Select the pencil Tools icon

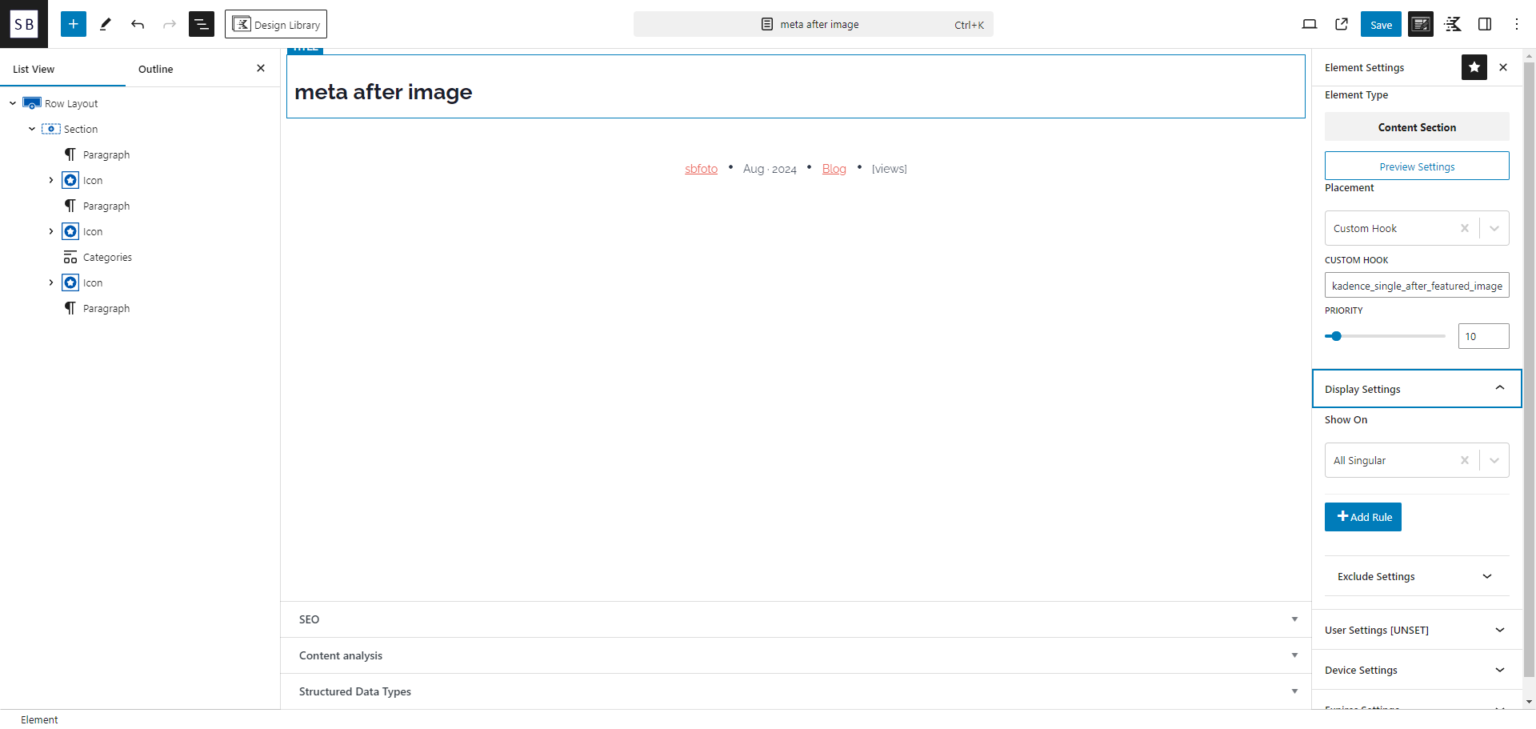click(x=105, y=24)
